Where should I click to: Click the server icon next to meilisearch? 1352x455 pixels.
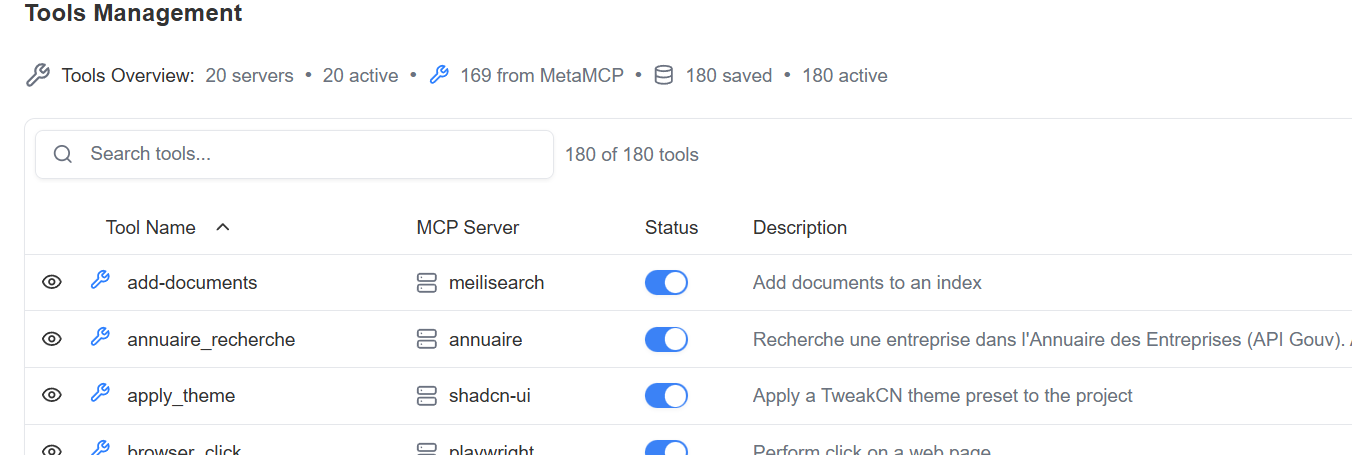point(427,283)
